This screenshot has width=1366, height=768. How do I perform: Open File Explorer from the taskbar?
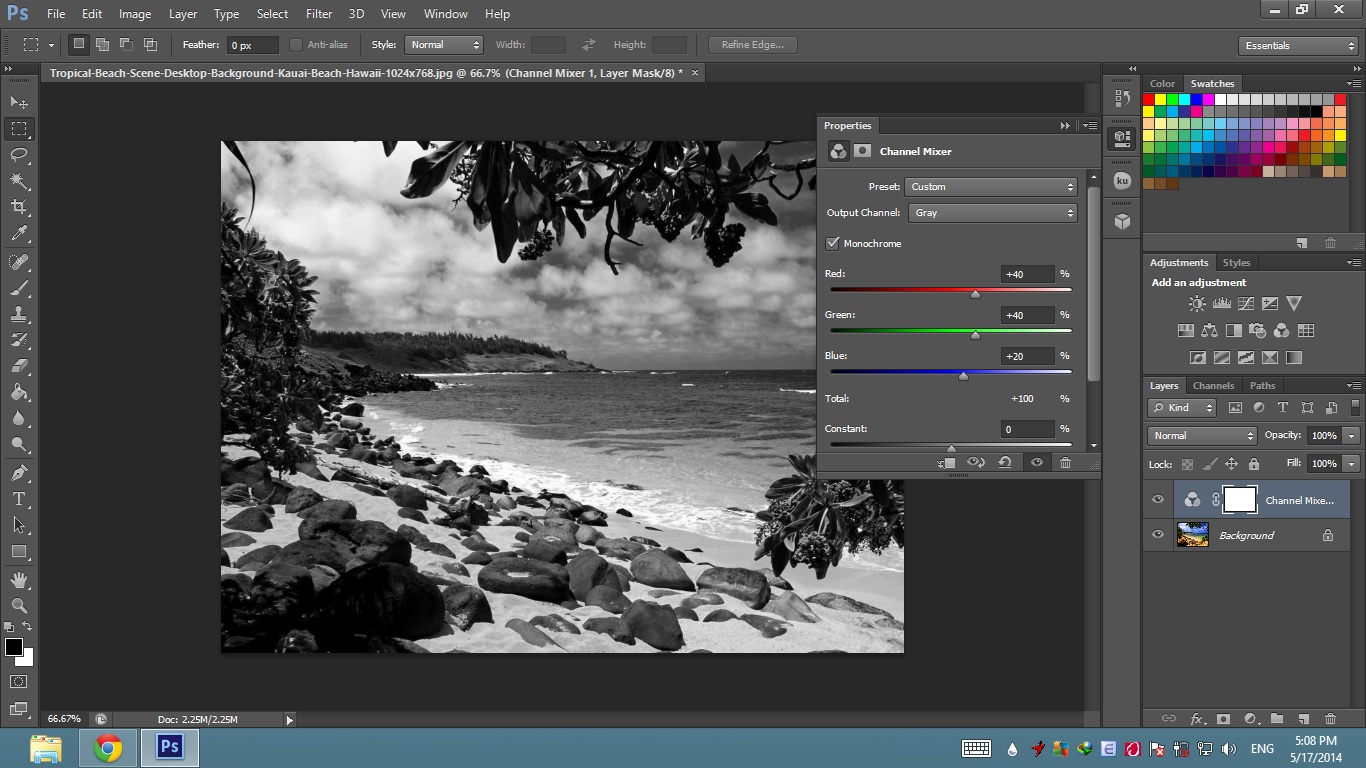46,748
